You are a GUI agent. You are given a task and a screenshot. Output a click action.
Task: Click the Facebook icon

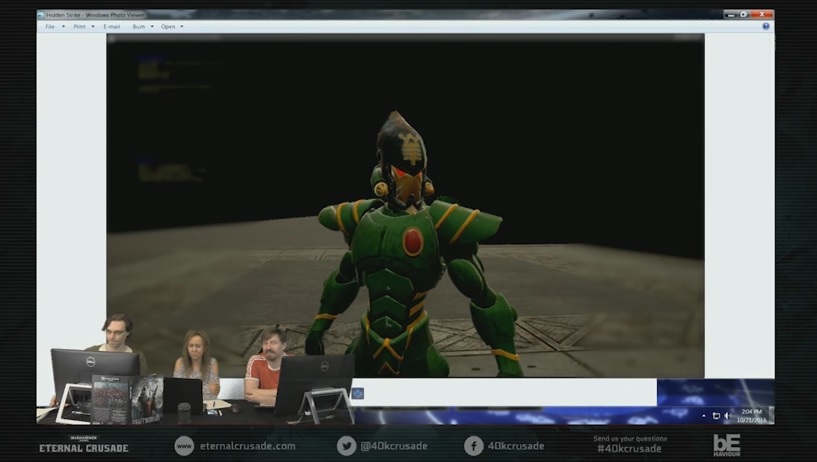474,446
